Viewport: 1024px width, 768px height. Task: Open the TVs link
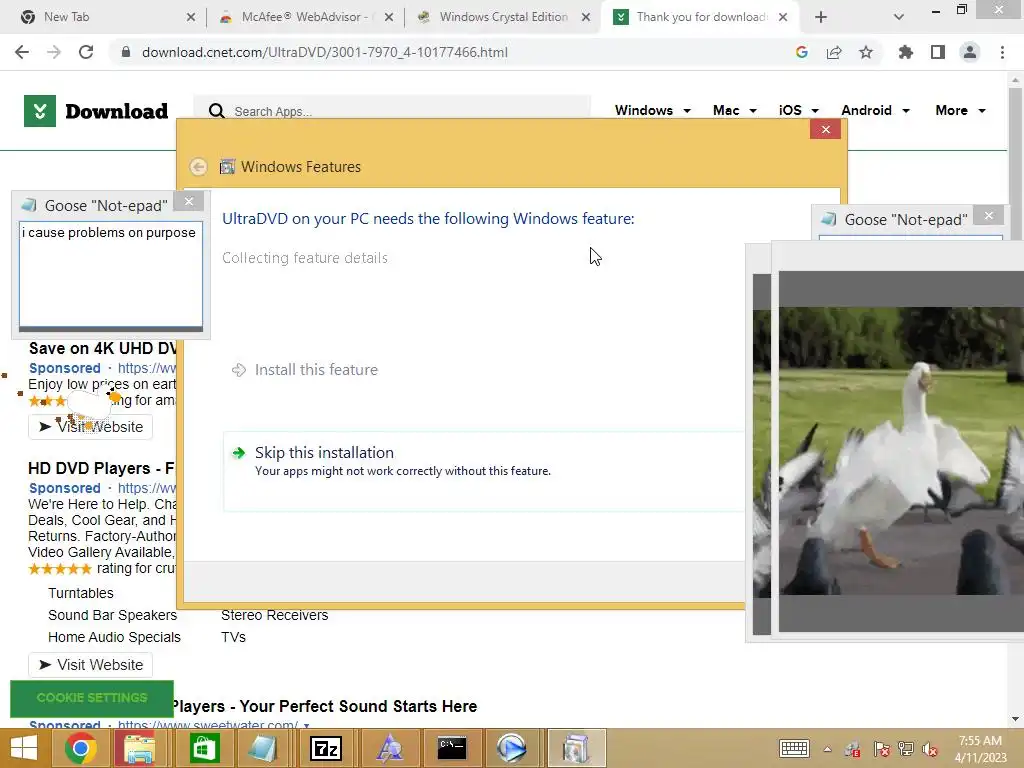233,637
